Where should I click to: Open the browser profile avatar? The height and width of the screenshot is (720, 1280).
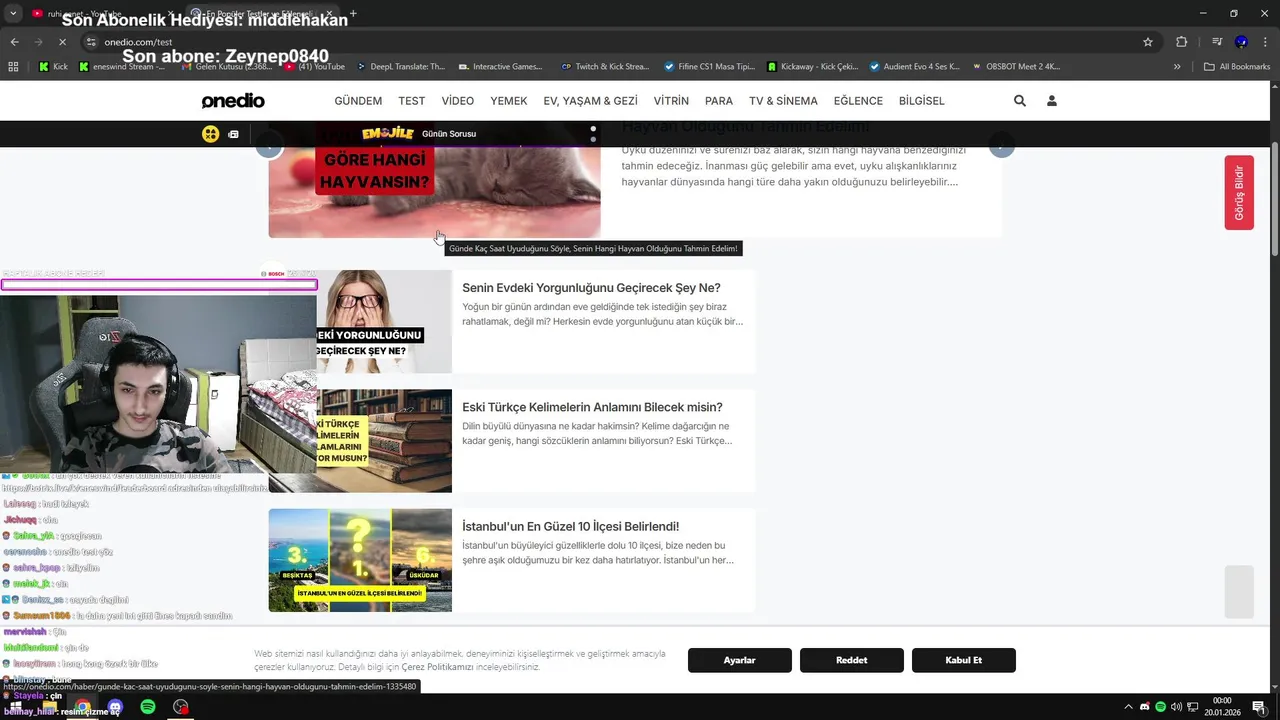1241,42
